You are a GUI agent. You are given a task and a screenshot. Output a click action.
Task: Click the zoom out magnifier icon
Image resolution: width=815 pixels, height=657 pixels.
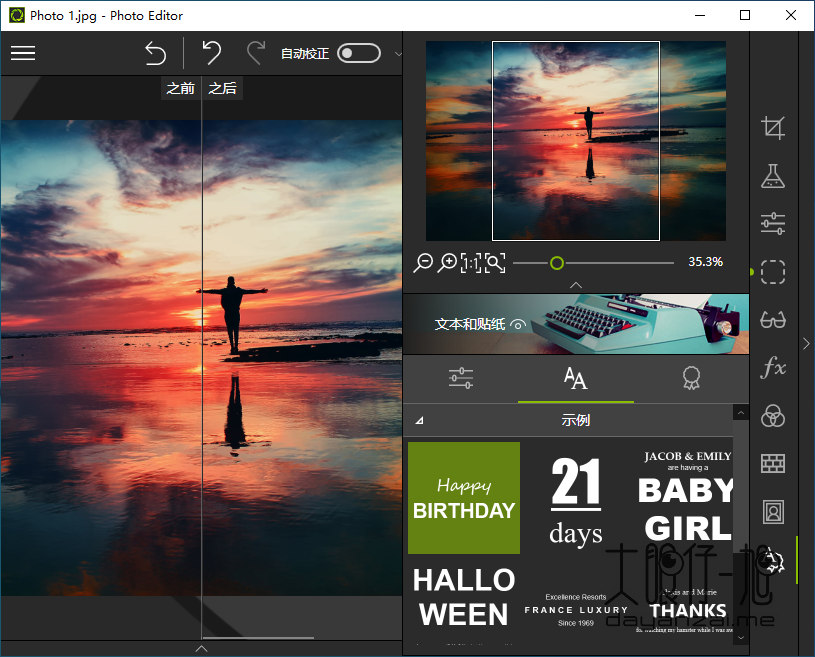point(423,263)
